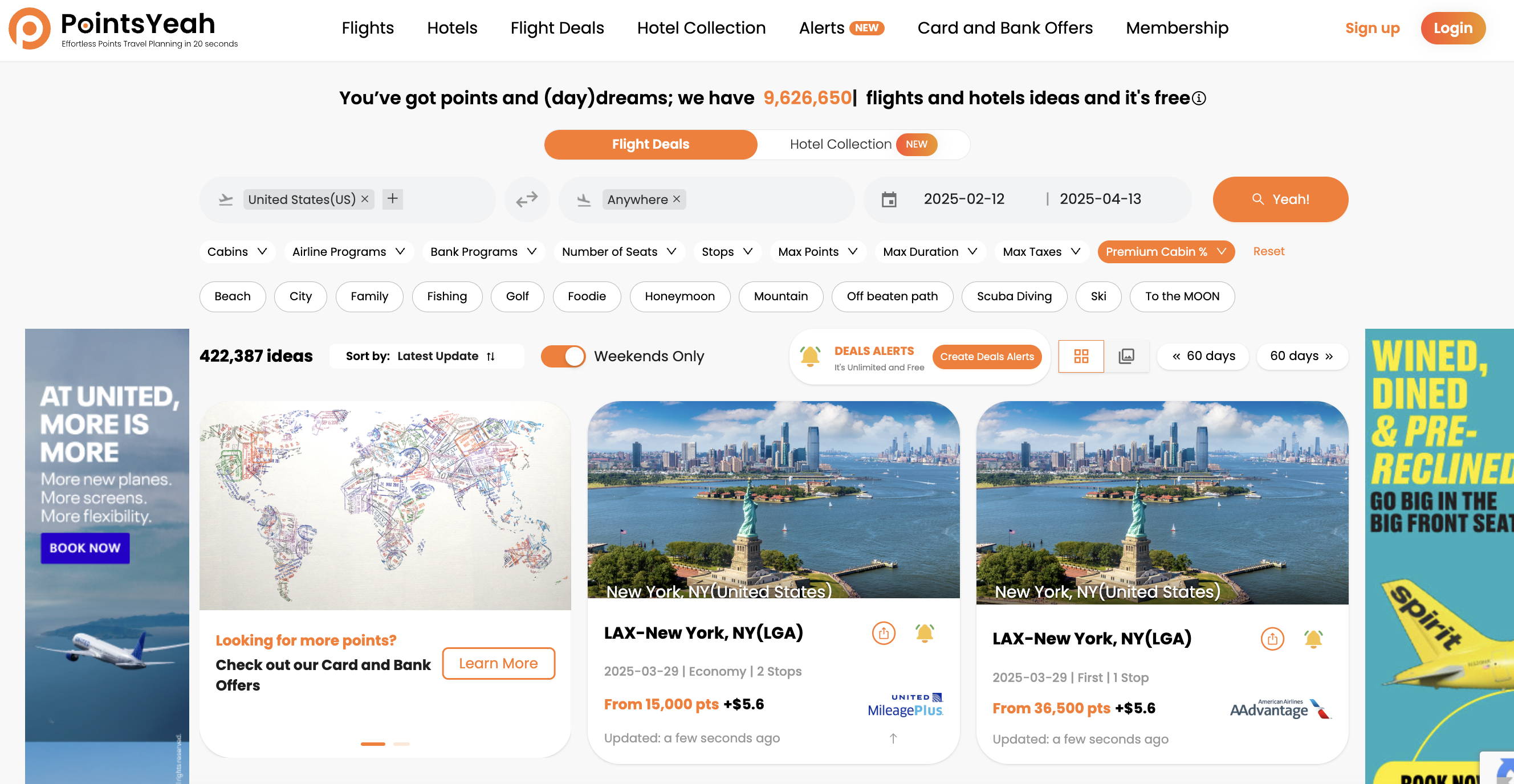The image size is (1514, 784).
Task: Open the Hotels menu item
Action: pyautogui.click(x=452, y=28)
